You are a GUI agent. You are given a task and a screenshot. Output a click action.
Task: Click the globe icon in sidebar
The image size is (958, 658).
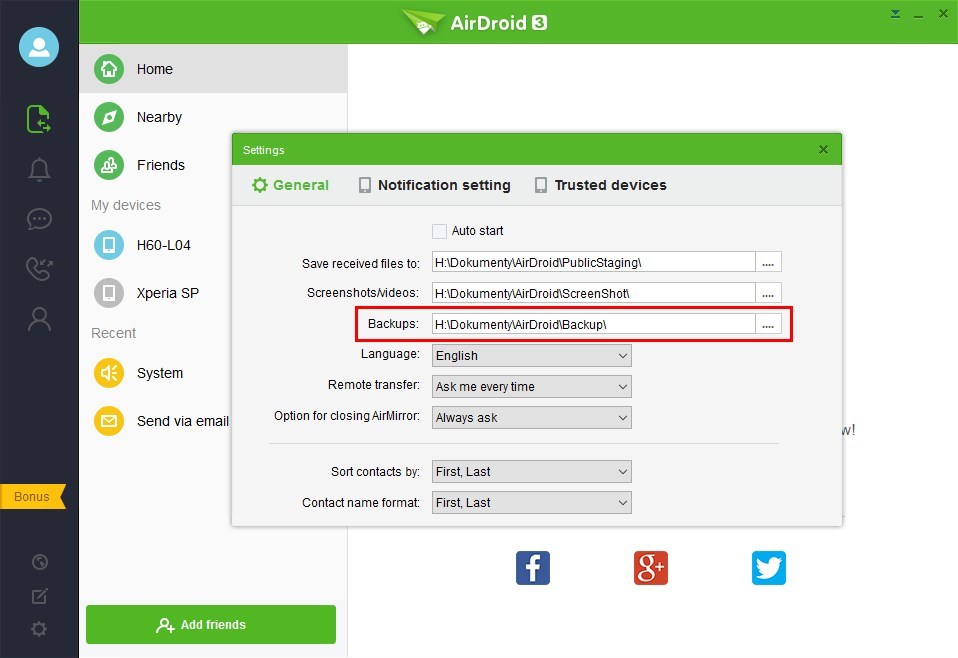click(x=40, y=561)
